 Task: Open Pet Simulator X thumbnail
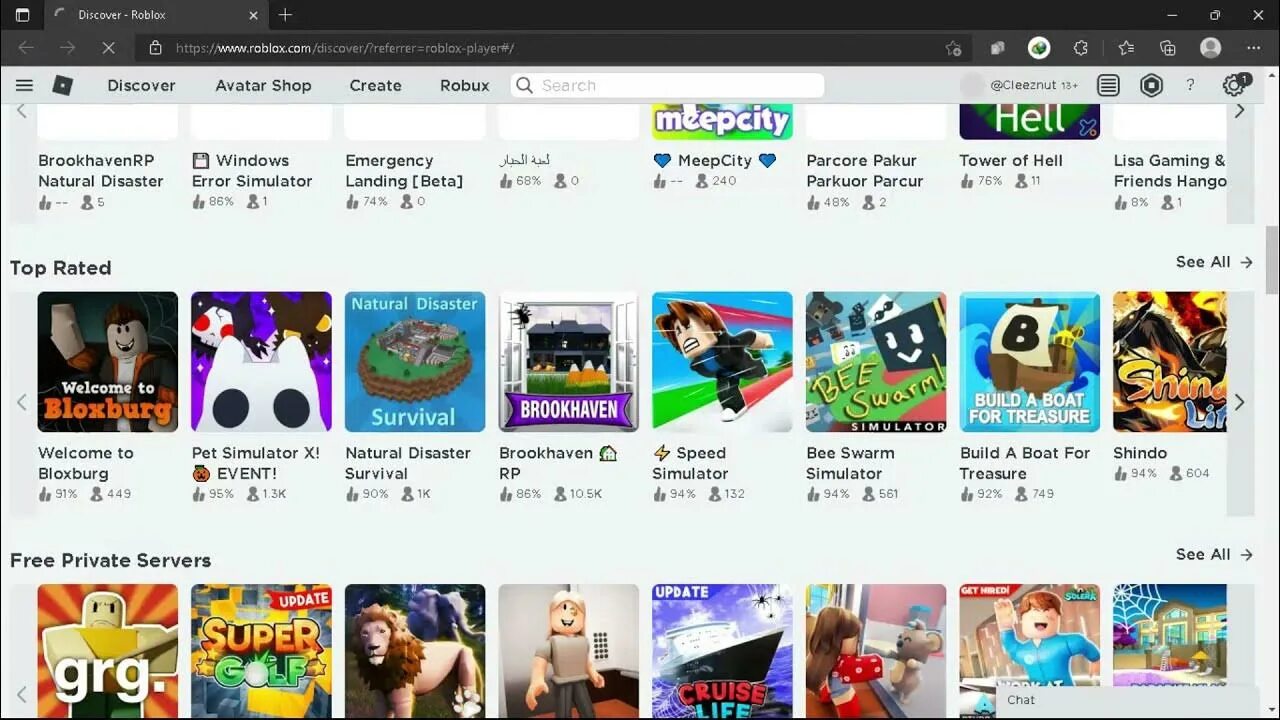pos(261,362)
